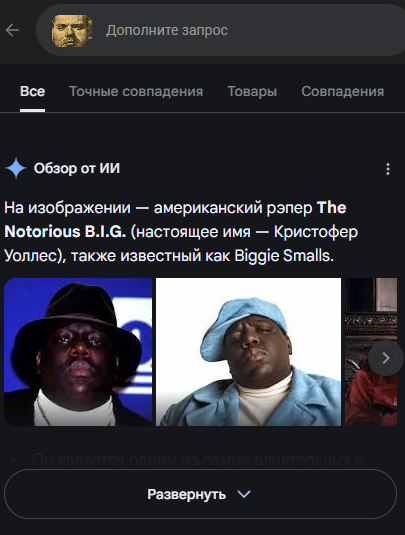Switch to 'Точные совпадения' tab

coord(136,91)
